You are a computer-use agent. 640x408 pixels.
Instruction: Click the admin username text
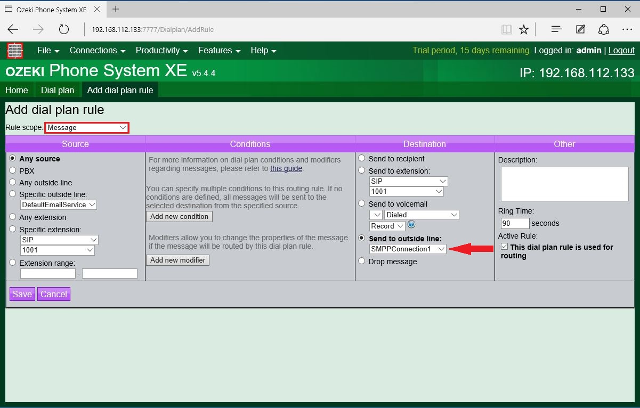click(589, 50)
